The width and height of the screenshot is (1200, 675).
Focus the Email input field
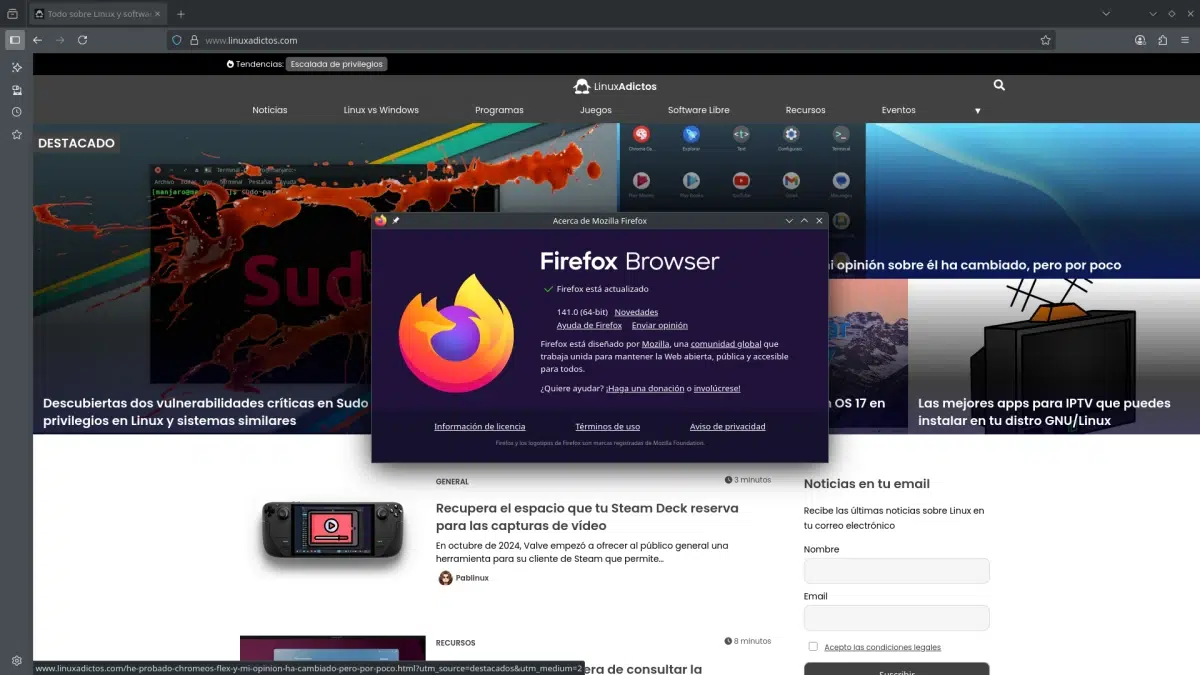[896, 618]
